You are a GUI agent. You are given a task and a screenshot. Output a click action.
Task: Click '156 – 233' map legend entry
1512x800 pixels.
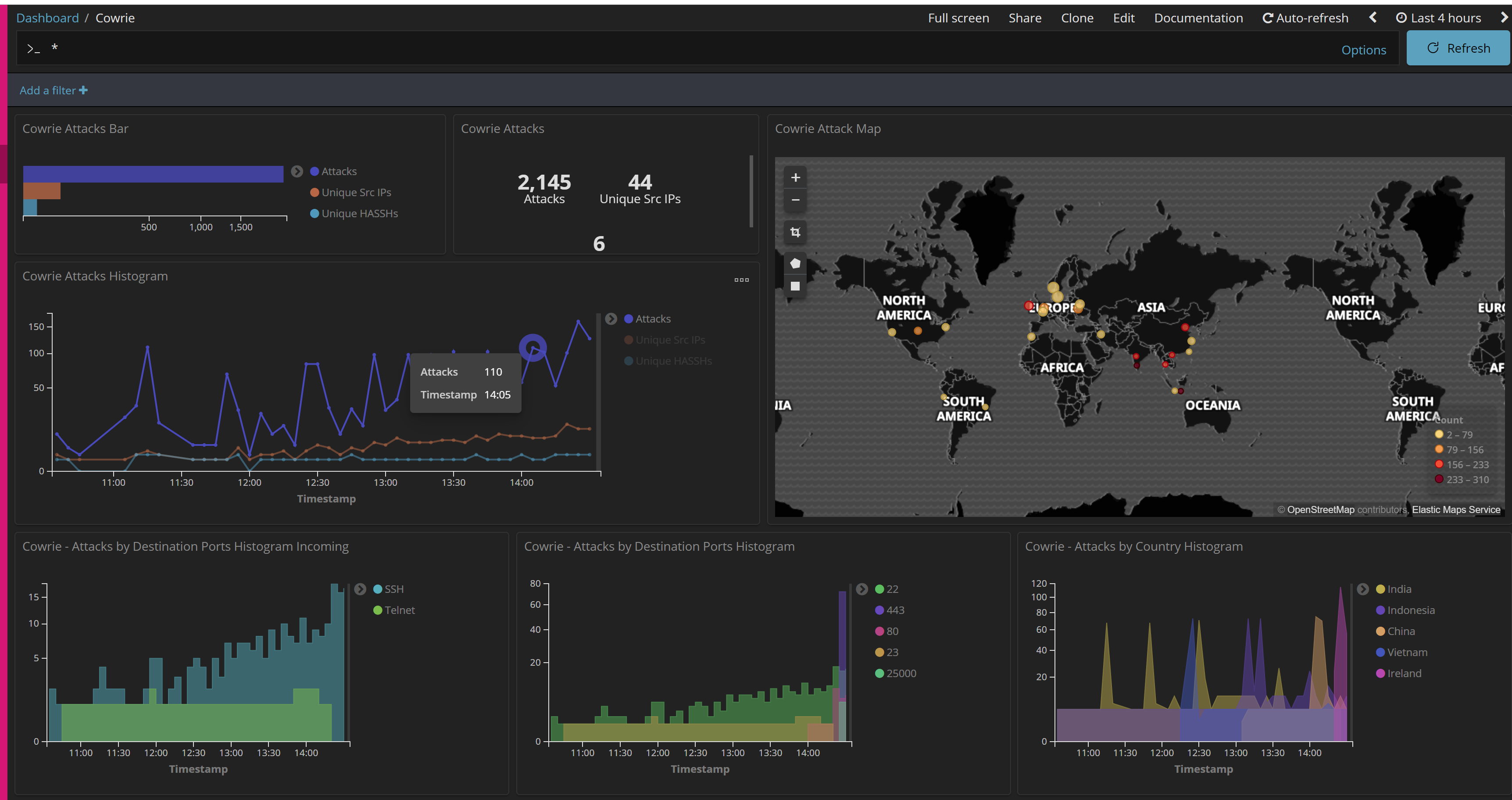coord(1462,465)
